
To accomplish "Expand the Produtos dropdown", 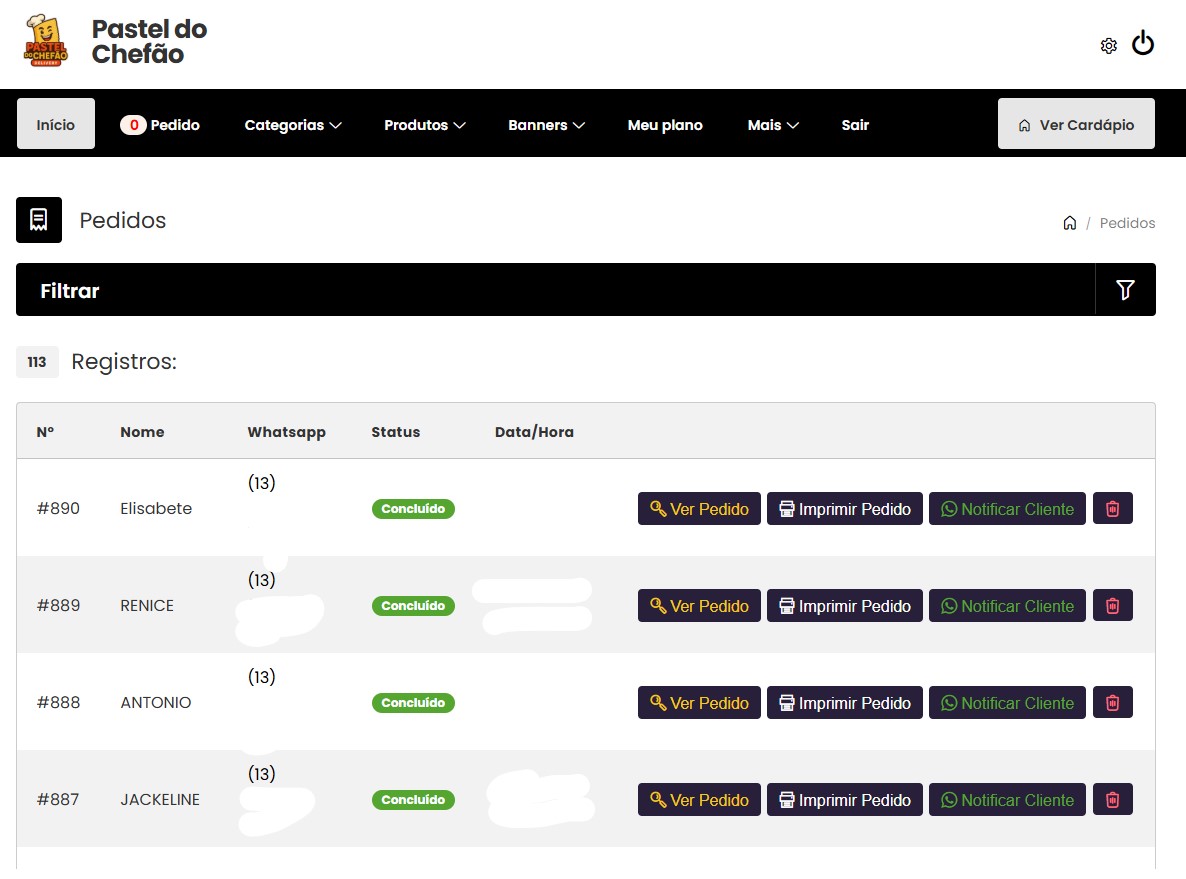I will pos(425,125).
